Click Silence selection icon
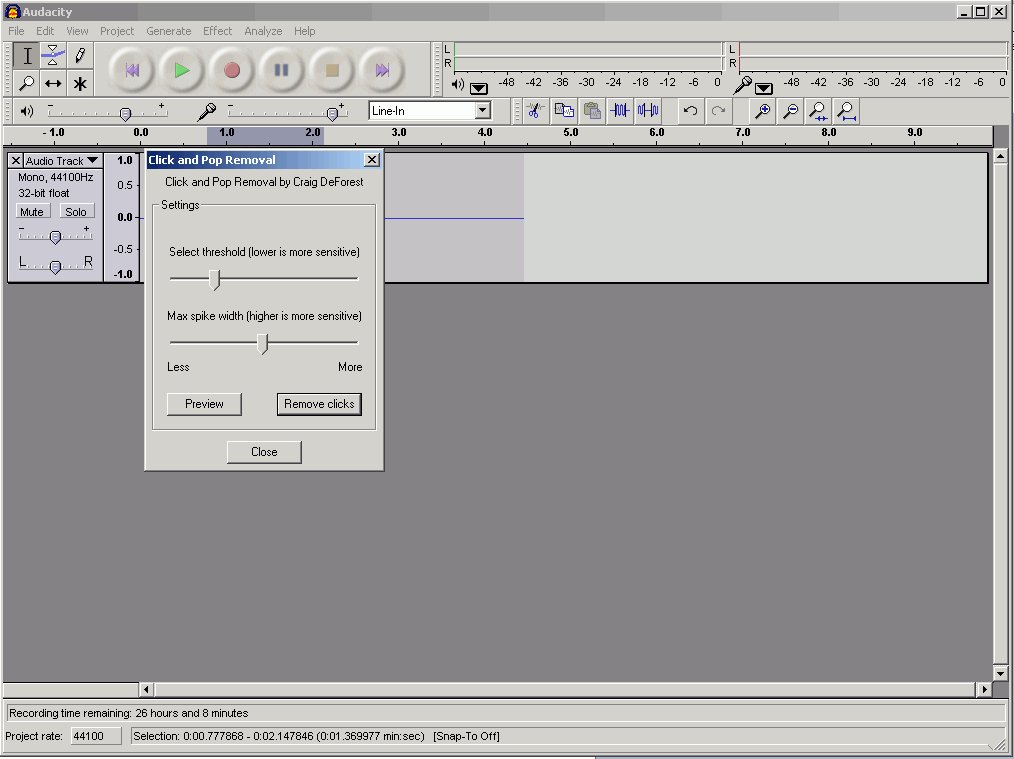Viewport: 1014px width, 759px height. (x=648, y=111)
